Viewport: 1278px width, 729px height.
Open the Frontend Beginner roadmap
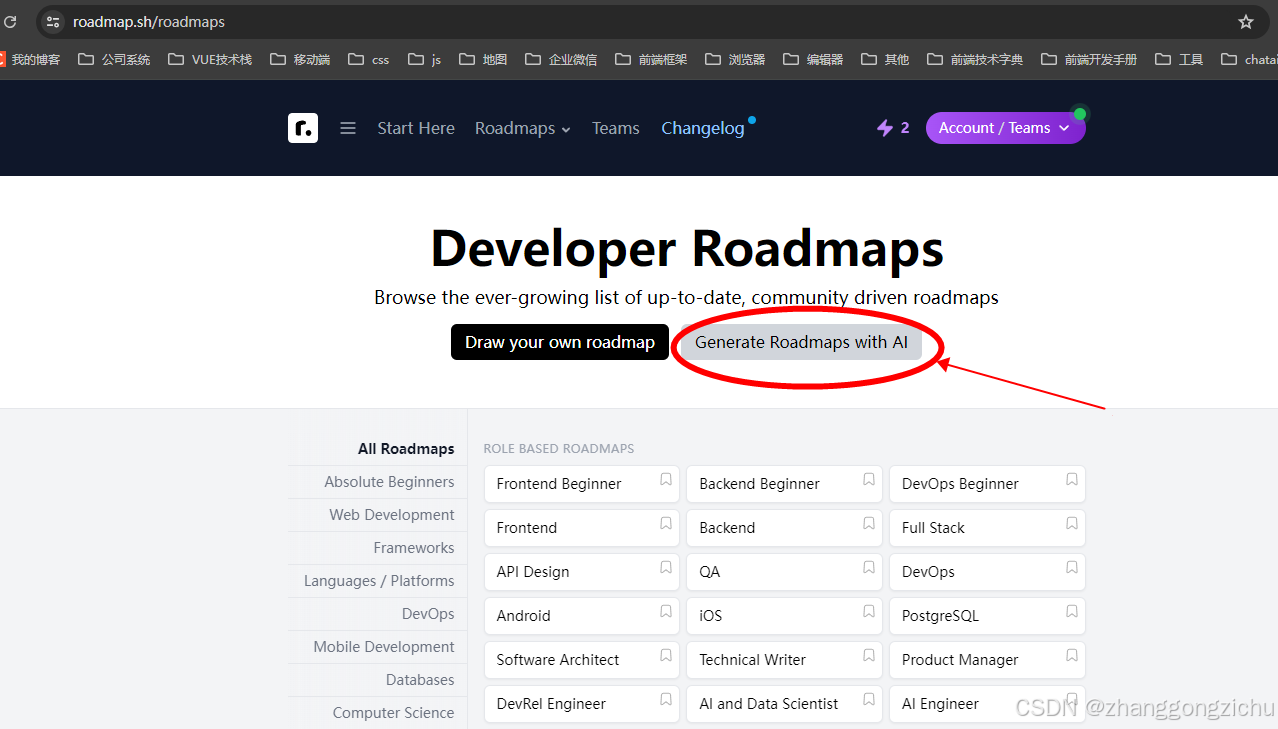(x=581, y=484)
